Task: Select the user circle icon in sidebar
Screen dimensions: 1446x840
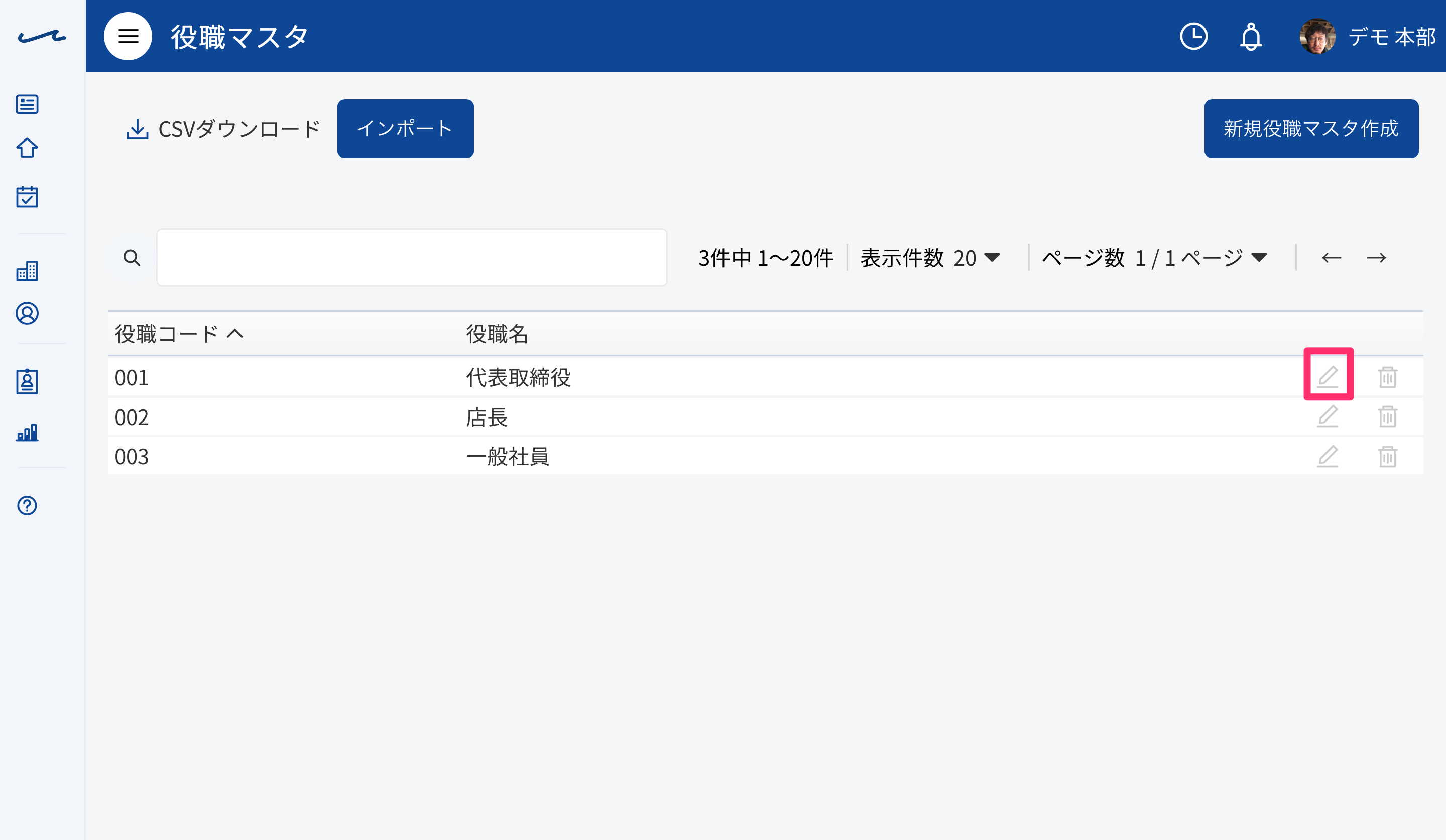Action: coord(27,314)
